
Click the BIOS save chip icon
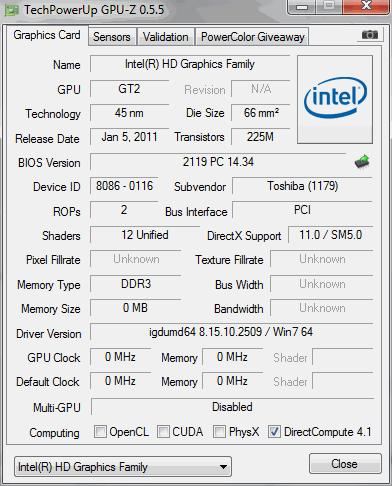(x=362, y=162)
